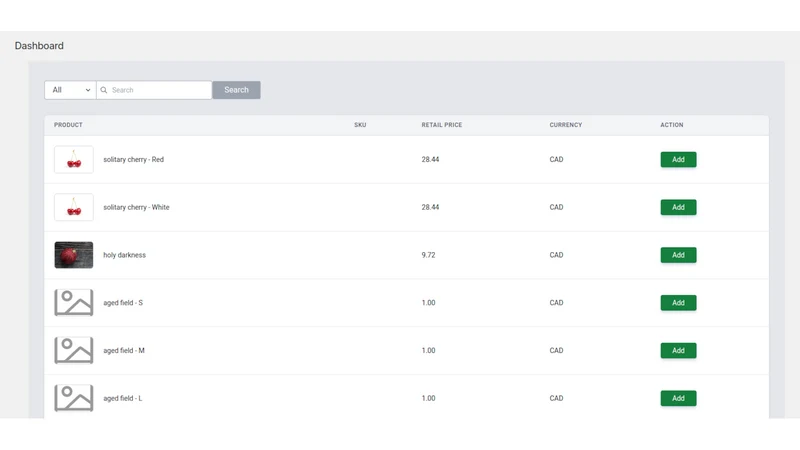Click 1.00 price in aged field - S row
The width and height of the screenshot is (800, 450).
429,303
